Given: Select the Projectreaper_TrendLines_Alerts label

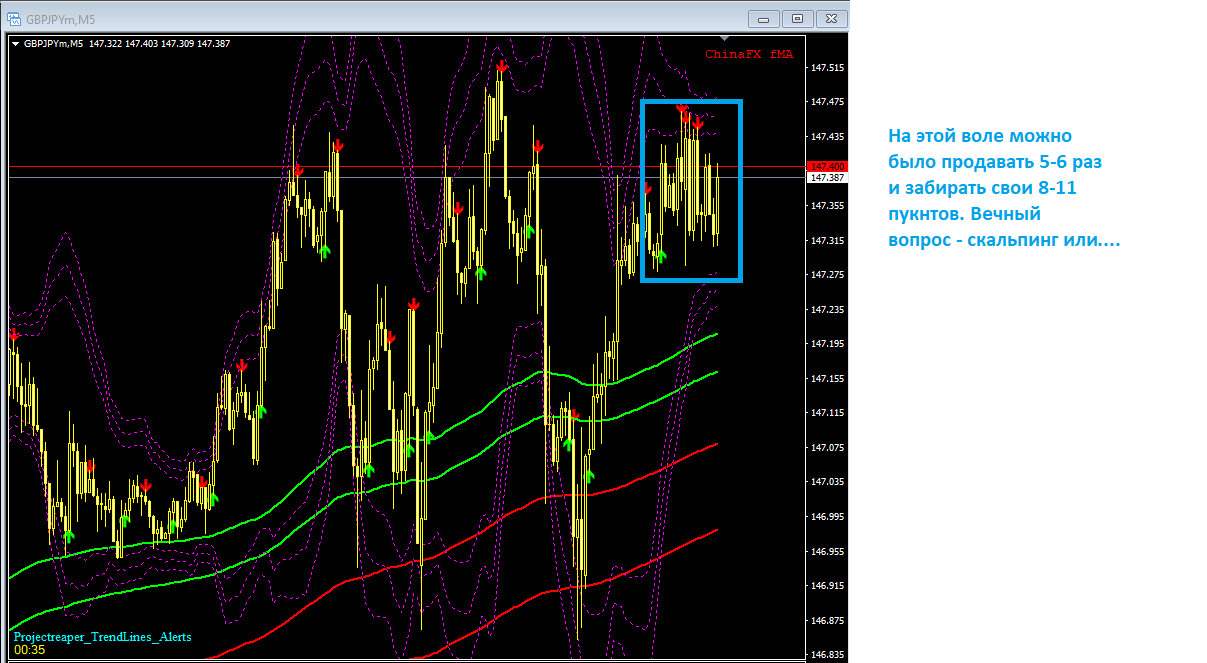Looking at the screenshot, I should 102,636.
